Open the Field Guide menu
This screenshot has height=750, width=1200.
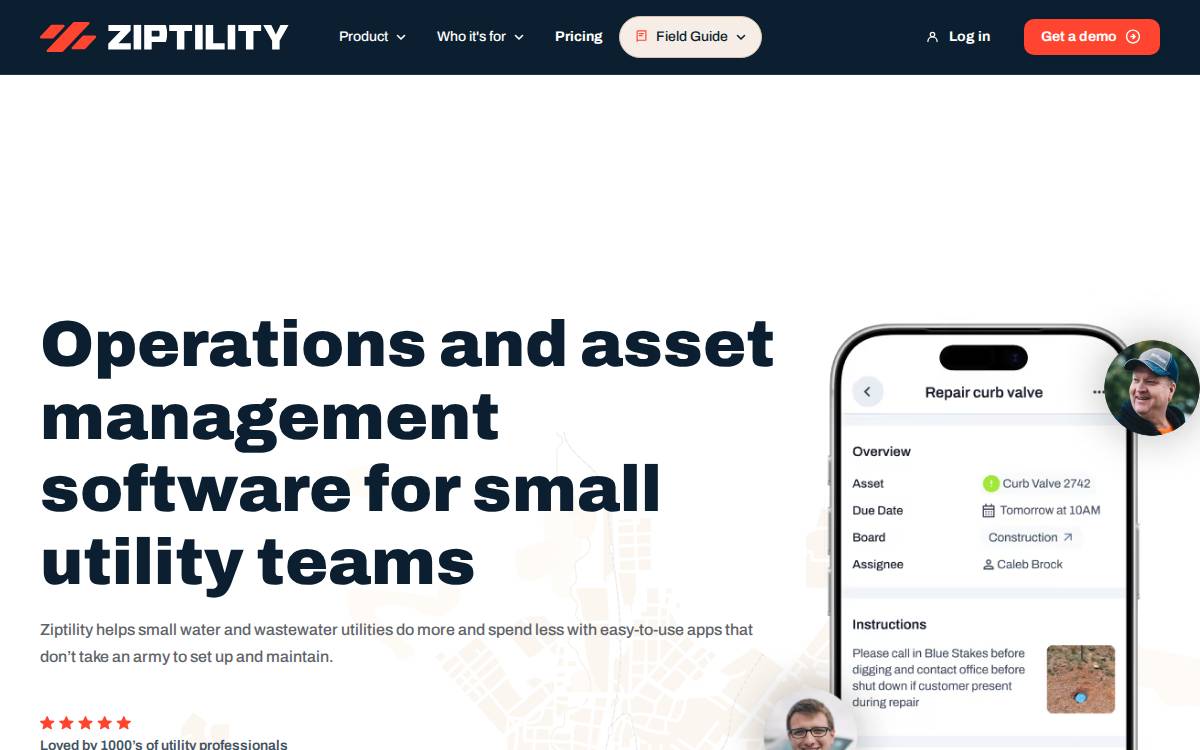[x=690, y=37]
